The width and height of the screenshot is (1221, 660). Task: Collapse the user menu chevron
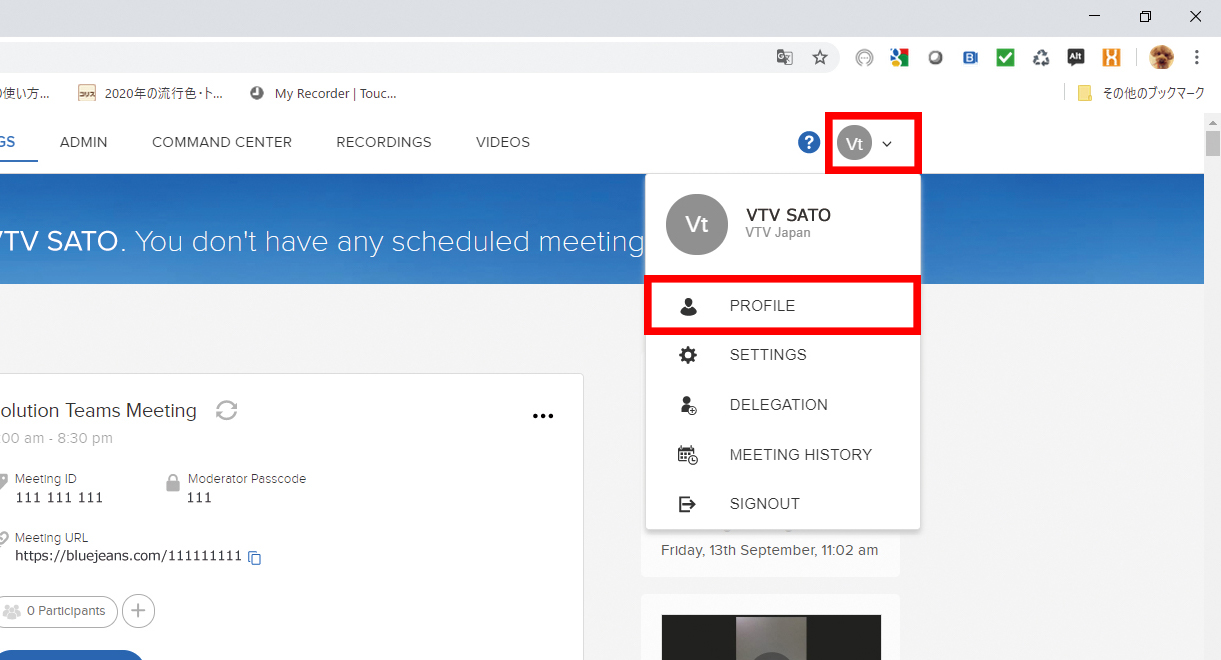pyautogui.click(x=887, y=144)
